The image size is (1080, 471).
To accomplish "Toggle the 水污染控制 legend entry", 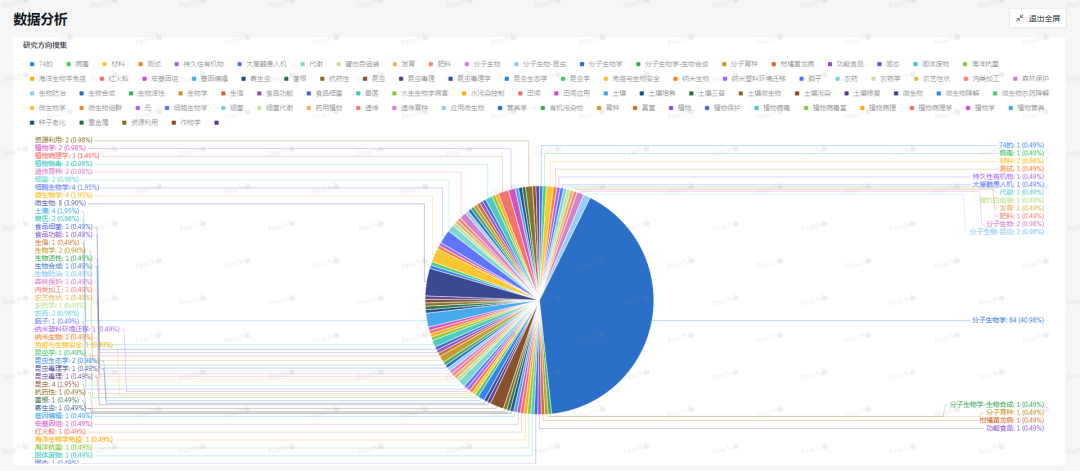I will [x=483, y=93].
